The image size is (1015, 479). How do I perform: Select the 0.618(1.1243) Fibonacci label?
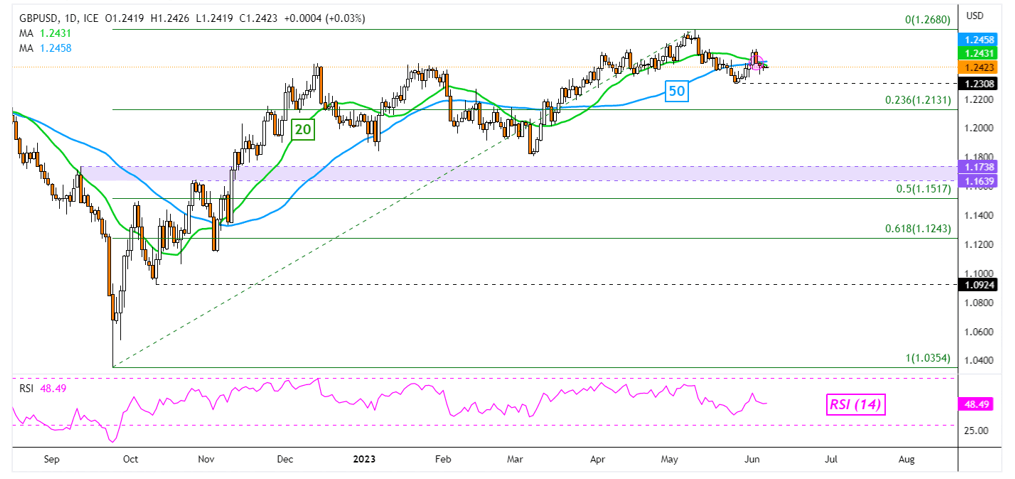[x=917, y=228]
